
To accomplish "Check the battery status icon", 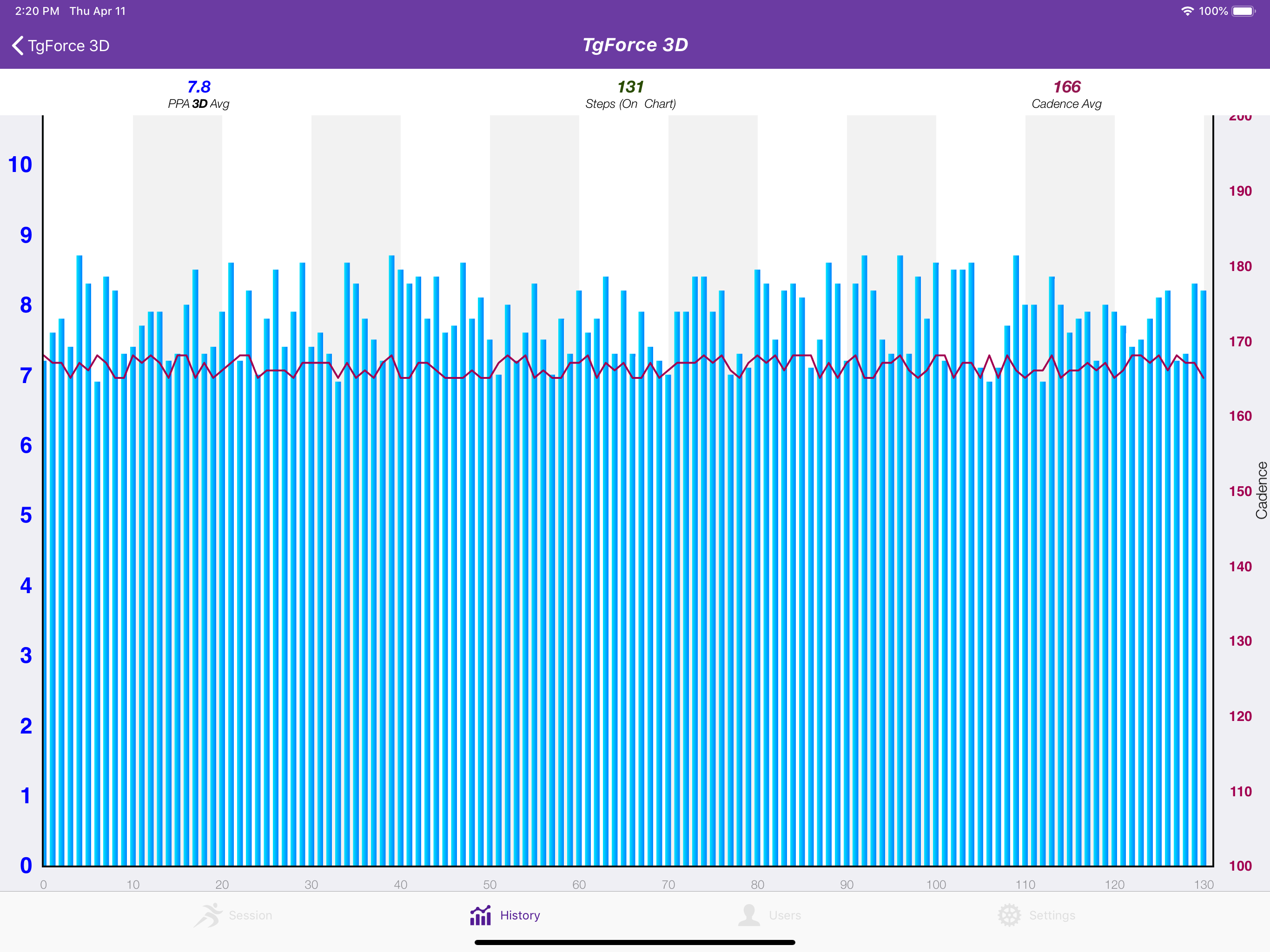I will 1244,11.
